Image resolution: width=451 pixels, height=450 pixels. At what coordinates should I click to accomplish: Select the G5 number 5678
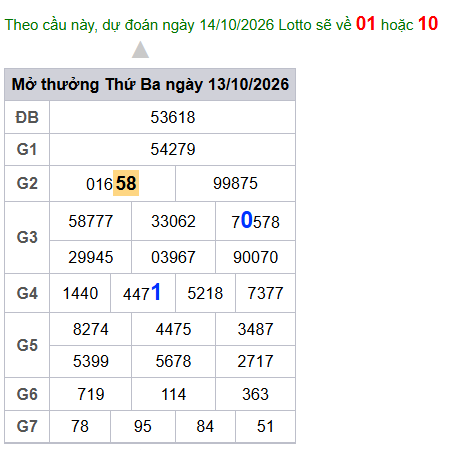pyautogui.click(x=173, y=361)
